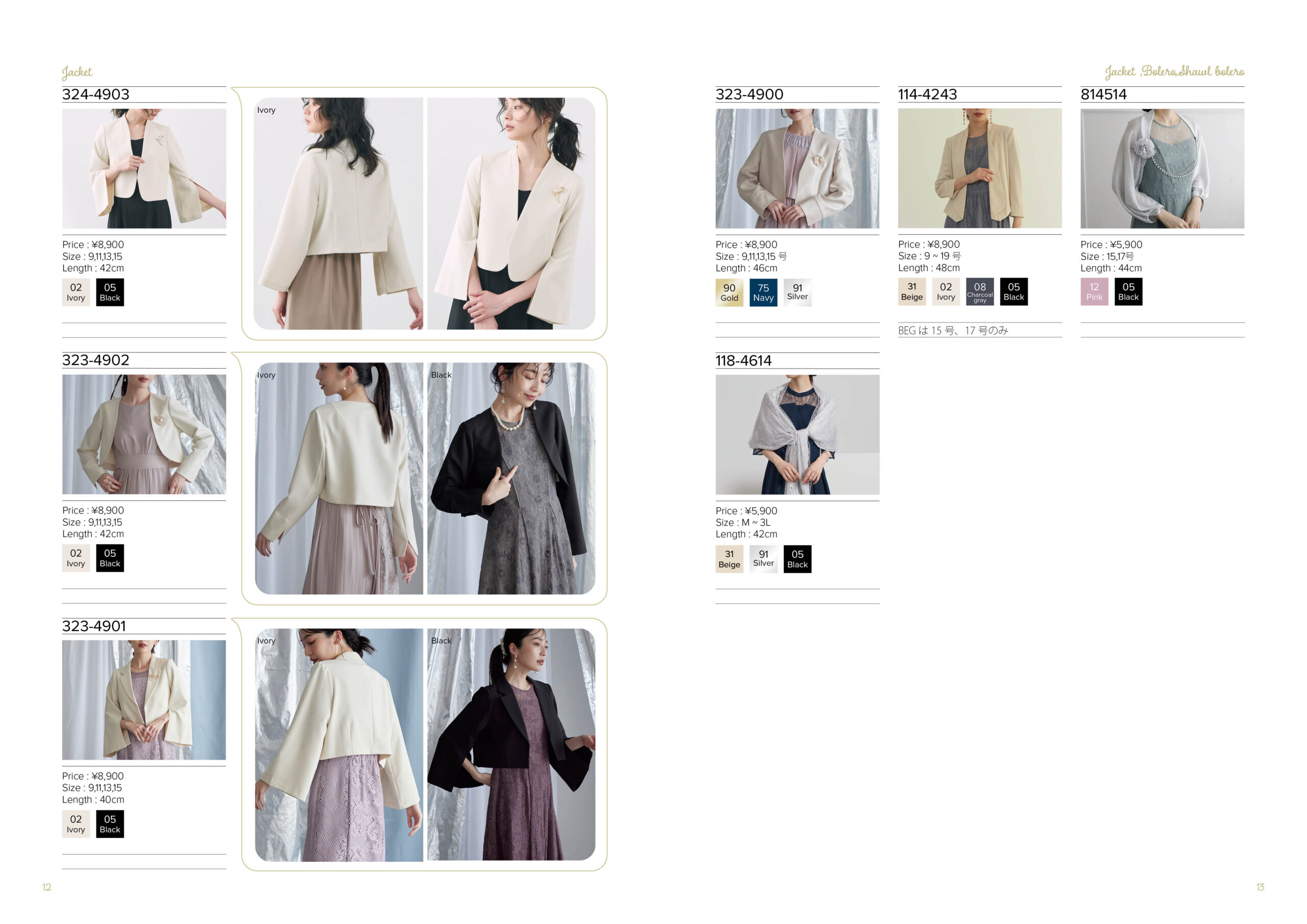Screen dimensions: 1307x924
Task: Select the 90 Gold swatch
Action: pos(729,293)
